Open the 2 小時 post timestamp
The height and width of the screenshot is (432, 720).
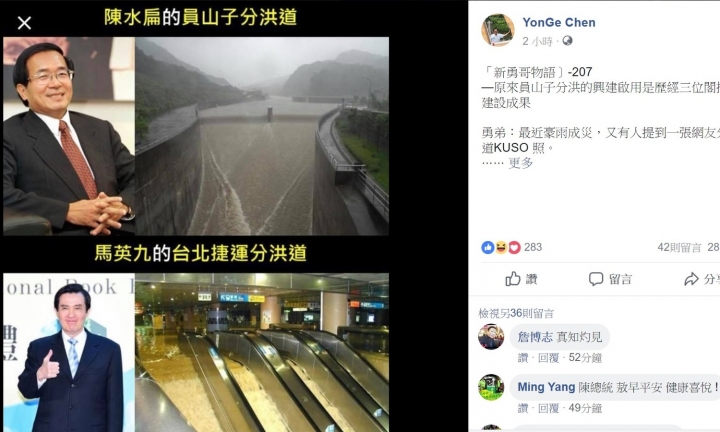[537, 41]
